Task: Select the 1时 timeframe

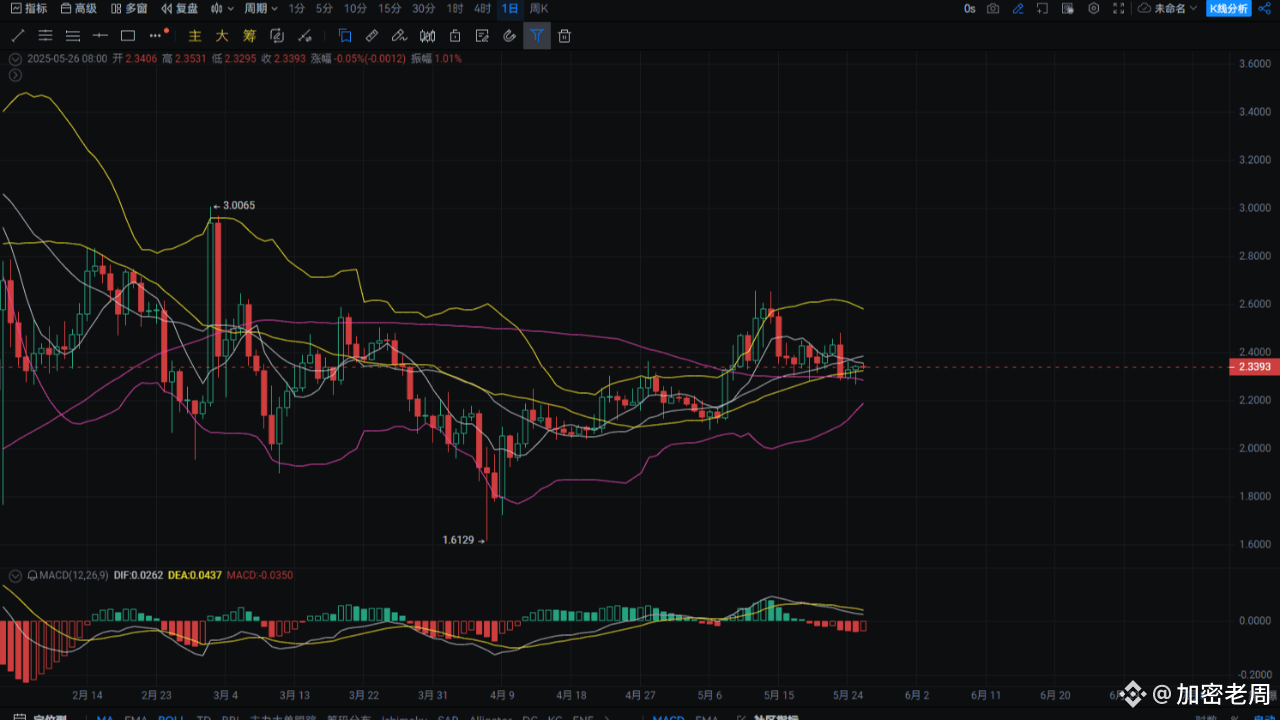Action: tap(454, 8)
